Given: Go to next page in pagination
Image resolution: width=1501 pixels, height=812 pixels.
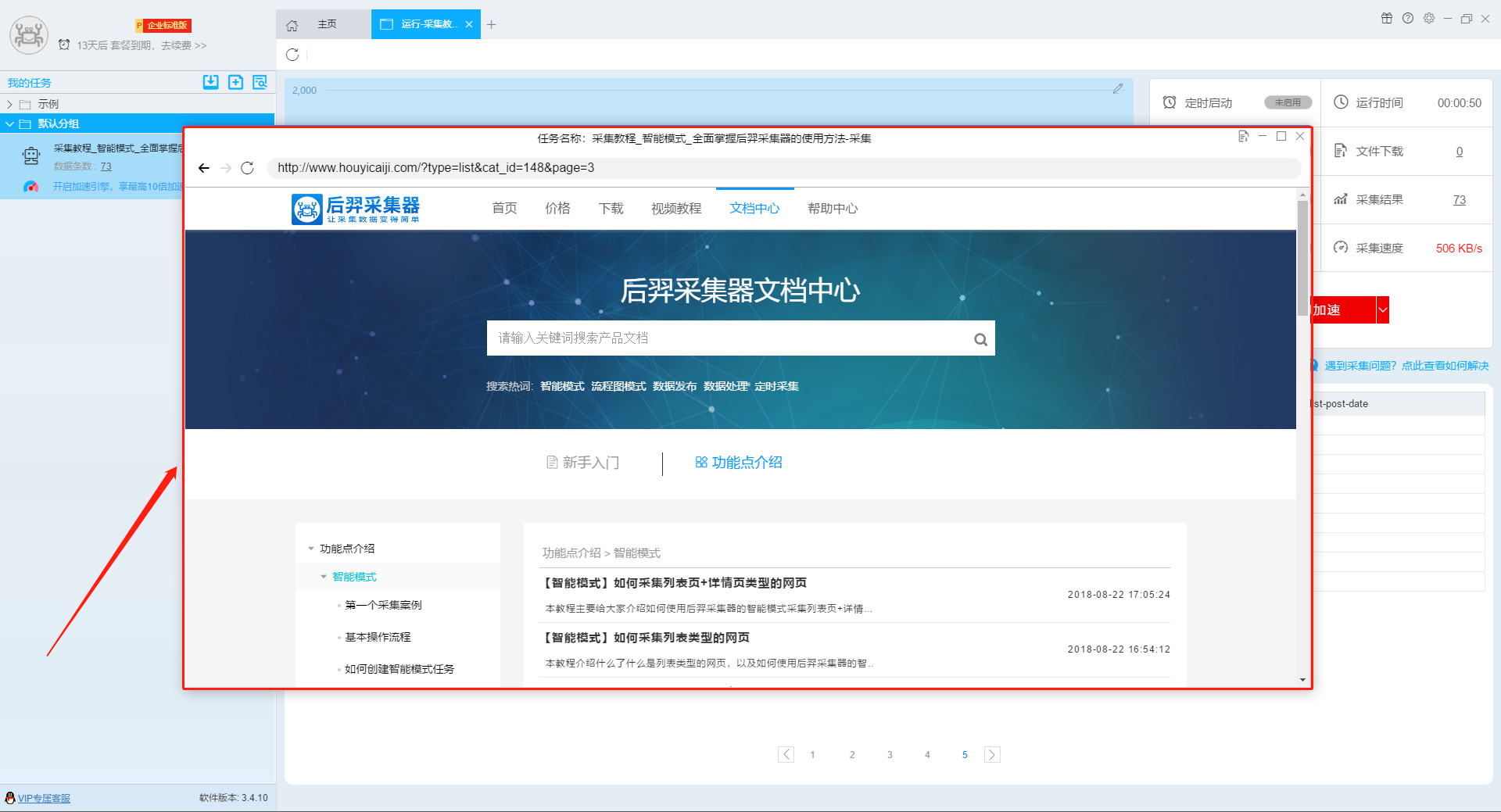Looking at the screenshot, I should (992, 754).
